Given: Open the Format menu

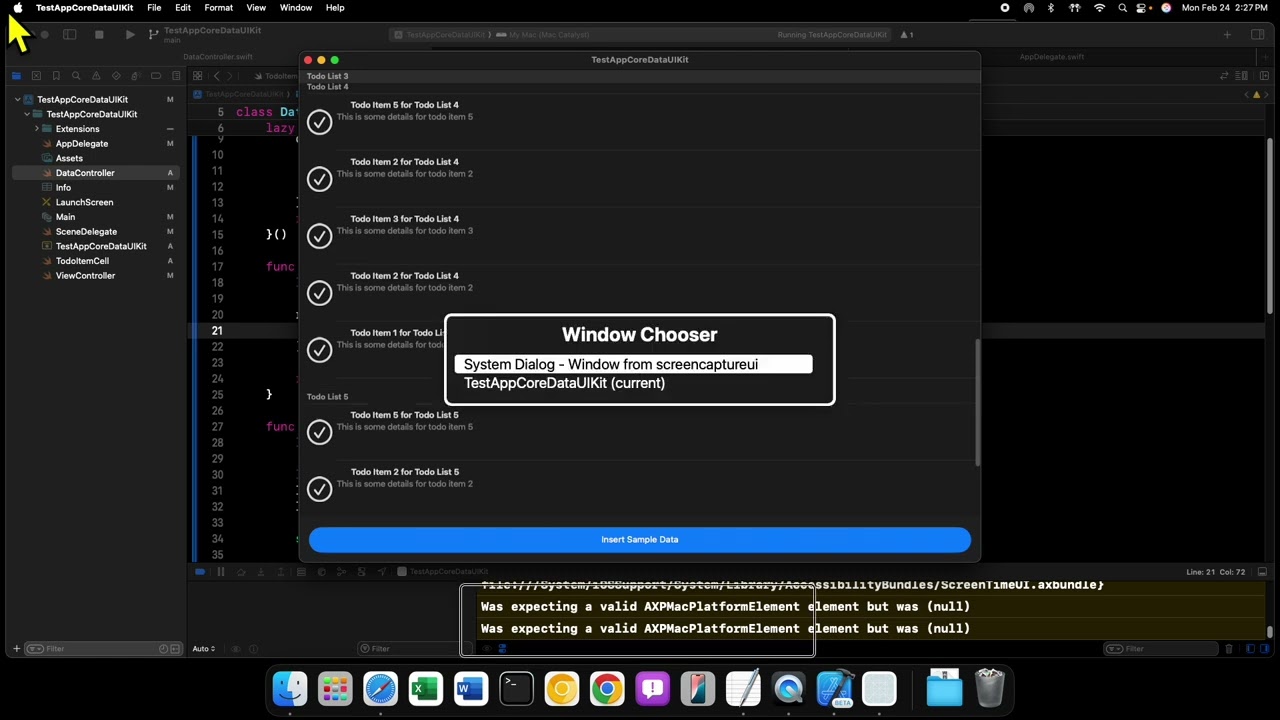Looking at the screenshot, I should [218, 8].
